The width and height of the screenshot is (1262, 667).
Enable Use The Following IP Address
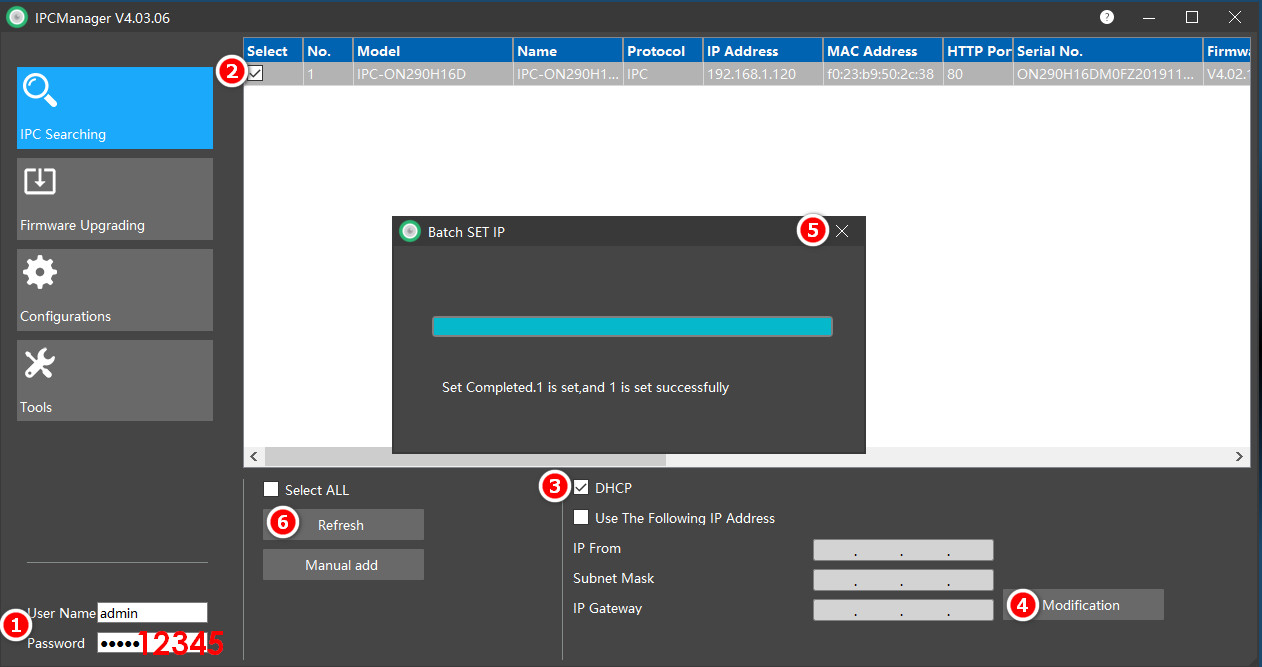(581, 518)
